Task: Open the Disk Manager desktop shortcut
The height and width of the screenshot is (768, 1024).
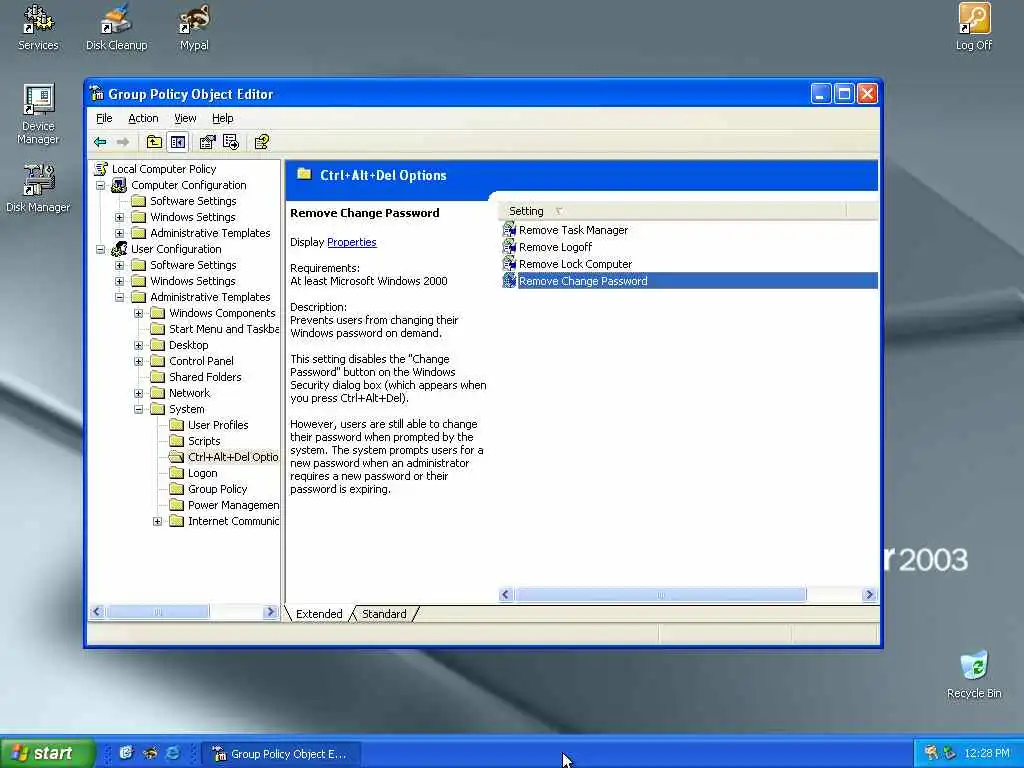Action: pos(38,188)
